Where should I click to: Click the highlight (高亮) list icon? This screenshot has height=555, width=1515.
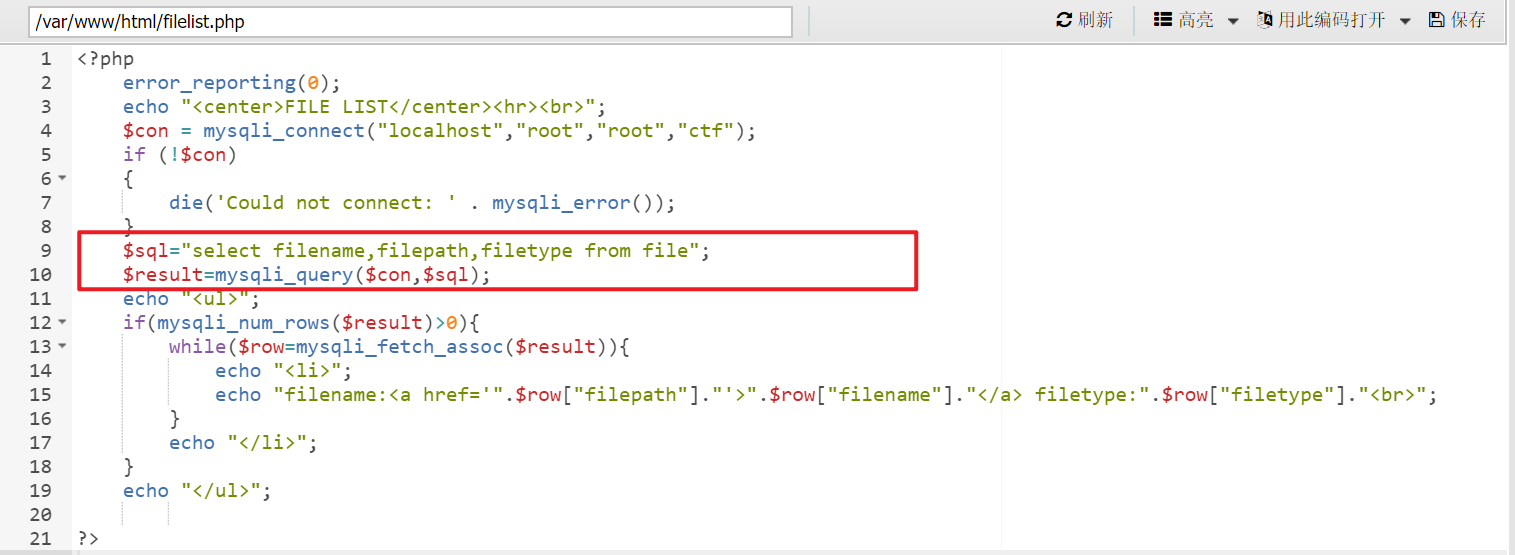pos(1163,20)
